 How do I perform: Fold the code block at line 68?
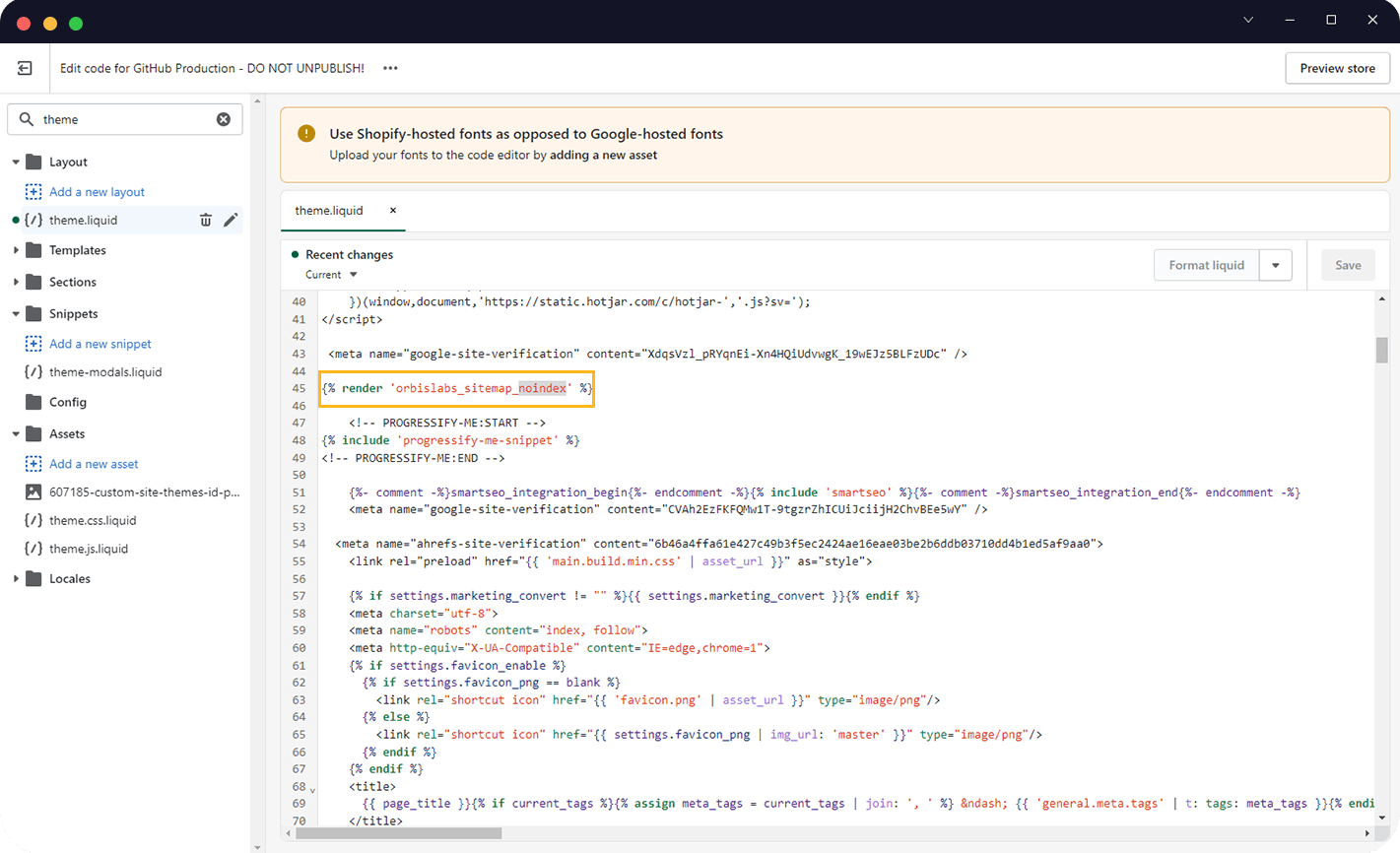[x=313, y=790]
